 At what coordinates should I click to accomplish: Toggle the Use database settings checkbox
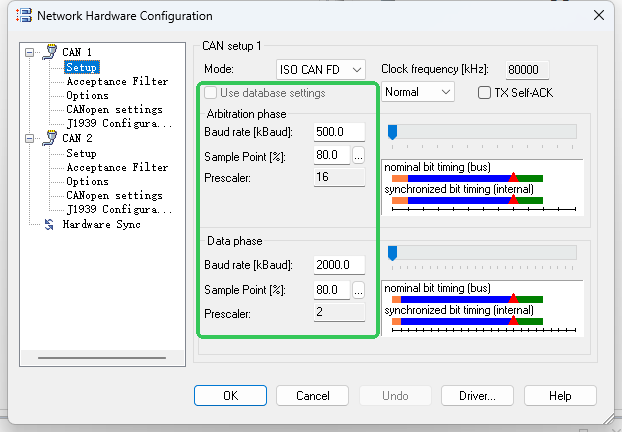[210, 93]
